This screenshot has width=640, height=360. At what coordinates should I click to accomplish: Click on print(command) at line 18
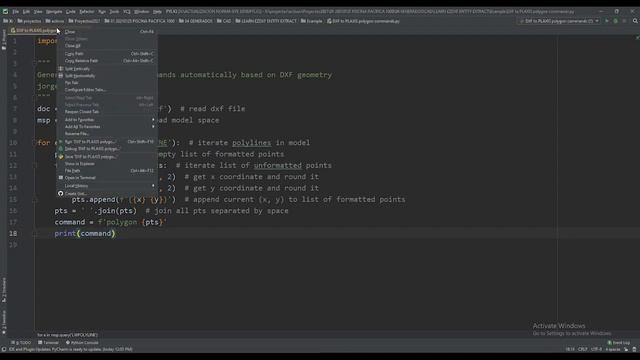coord(85,233)
